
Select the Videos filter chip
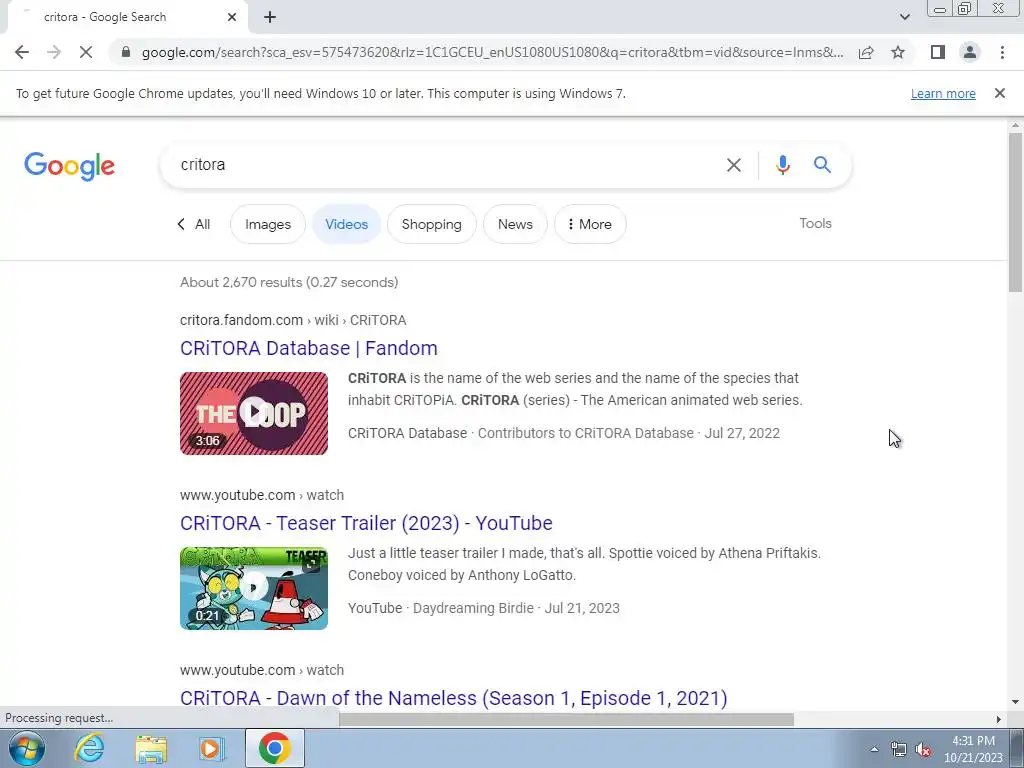click(346, 224)
